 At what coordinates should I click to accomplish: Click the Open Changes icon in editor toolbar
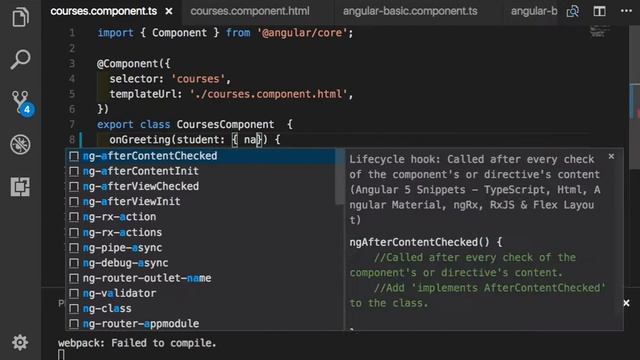pos(573,11)
